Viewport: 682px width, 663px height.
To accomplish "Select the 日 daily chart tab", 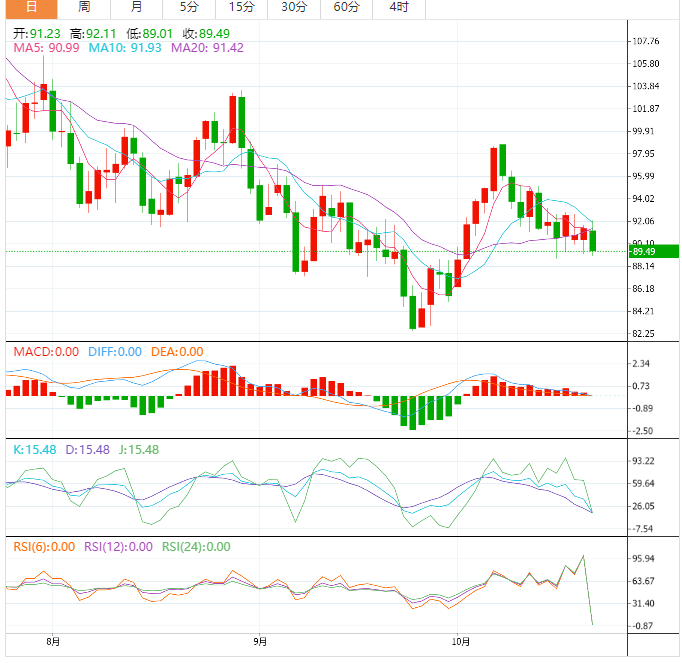I will pos(31,8).
